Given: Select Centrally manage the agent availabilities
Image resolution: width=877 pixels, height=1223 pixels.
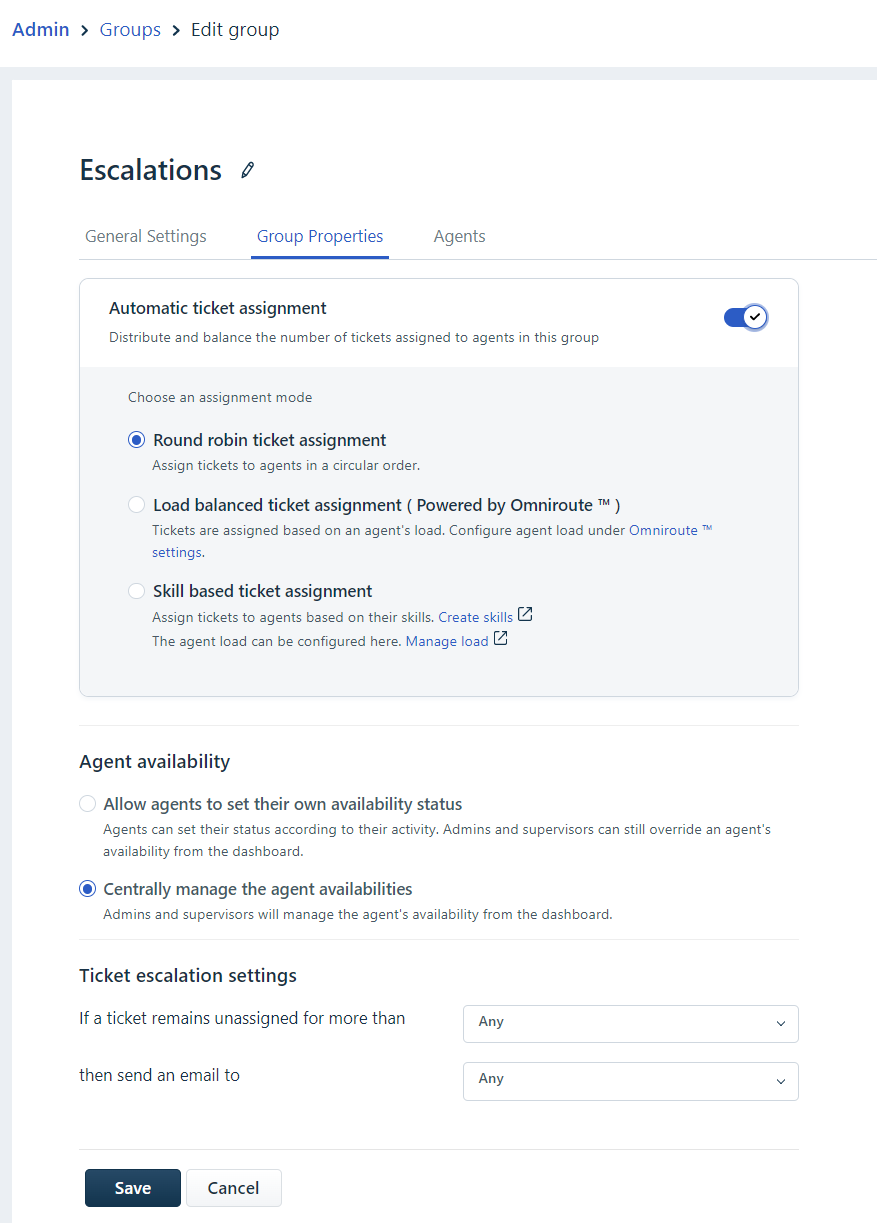Looking at the screenshot, I should point(88,889).
